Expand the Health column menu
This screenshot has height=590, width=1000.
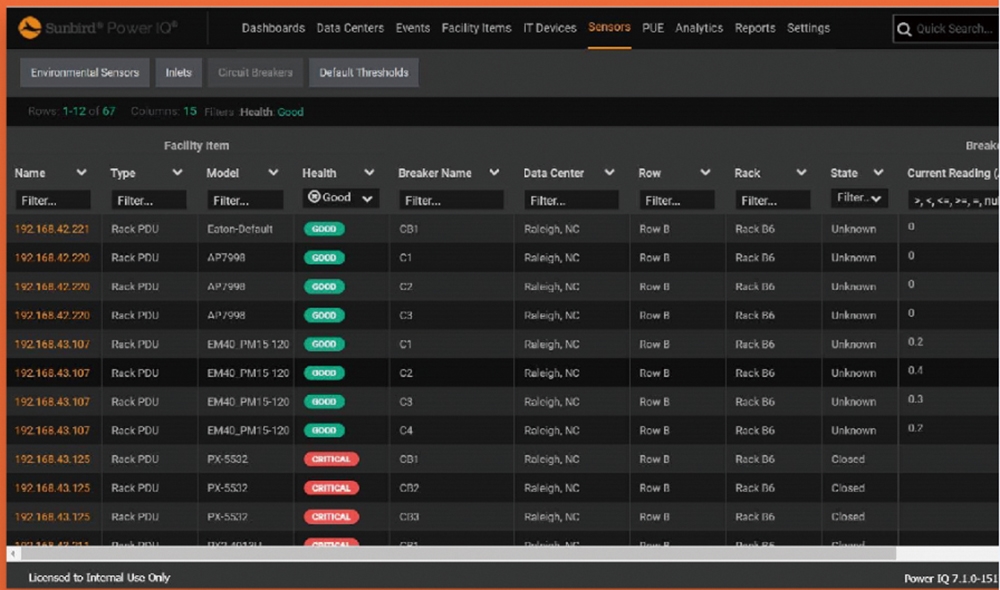369,172
